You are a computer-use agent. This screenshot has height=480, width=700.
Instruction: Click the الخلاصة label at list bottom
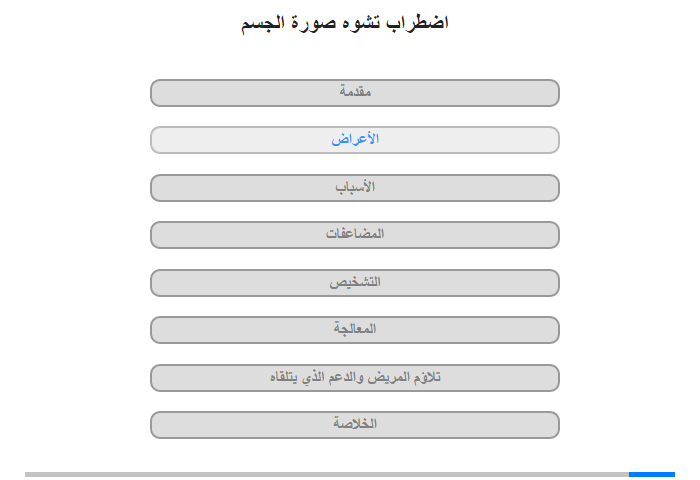355,423
